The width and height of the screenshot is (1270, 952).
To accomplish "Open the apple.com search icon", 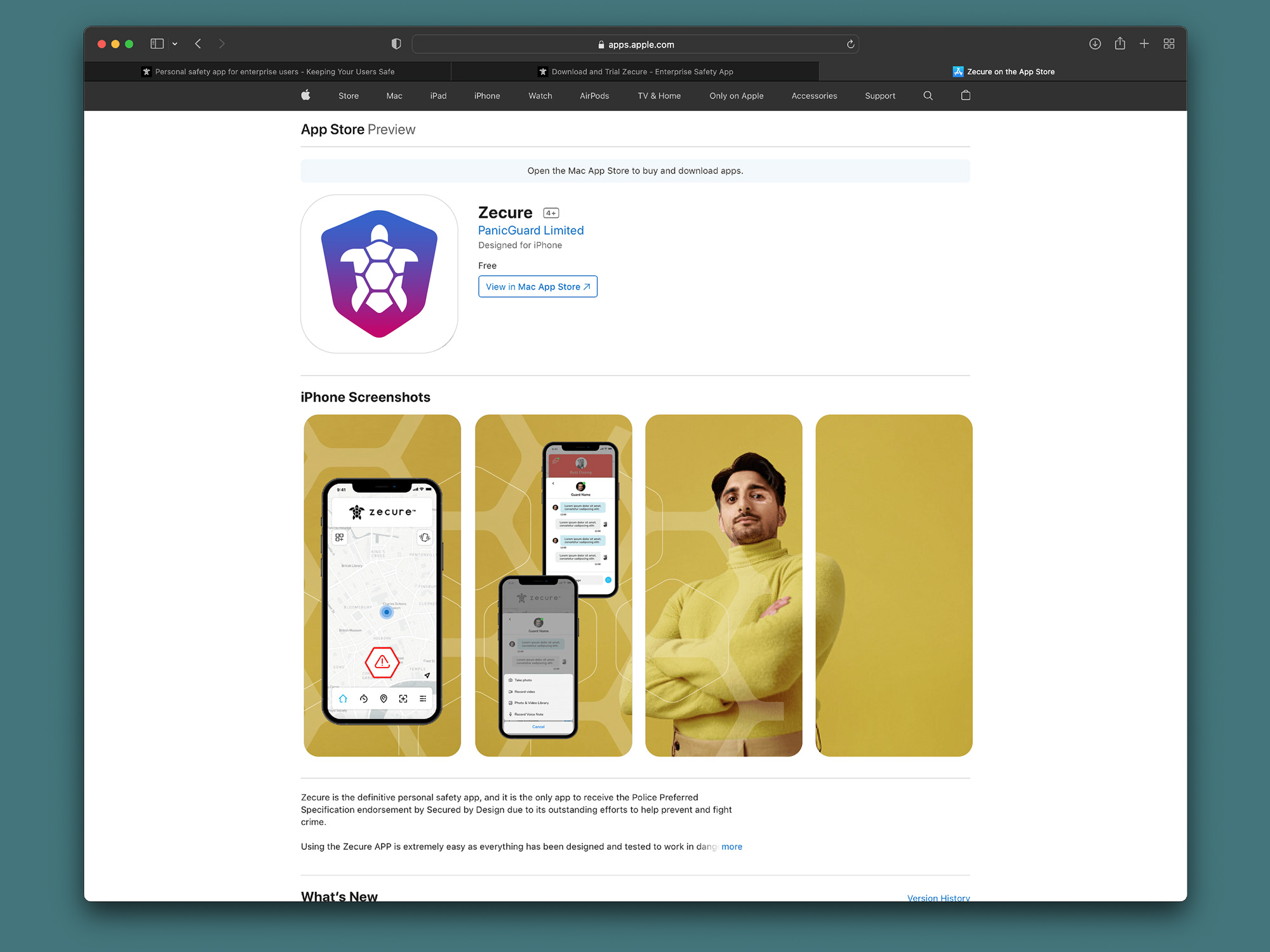I will (928, 96).
